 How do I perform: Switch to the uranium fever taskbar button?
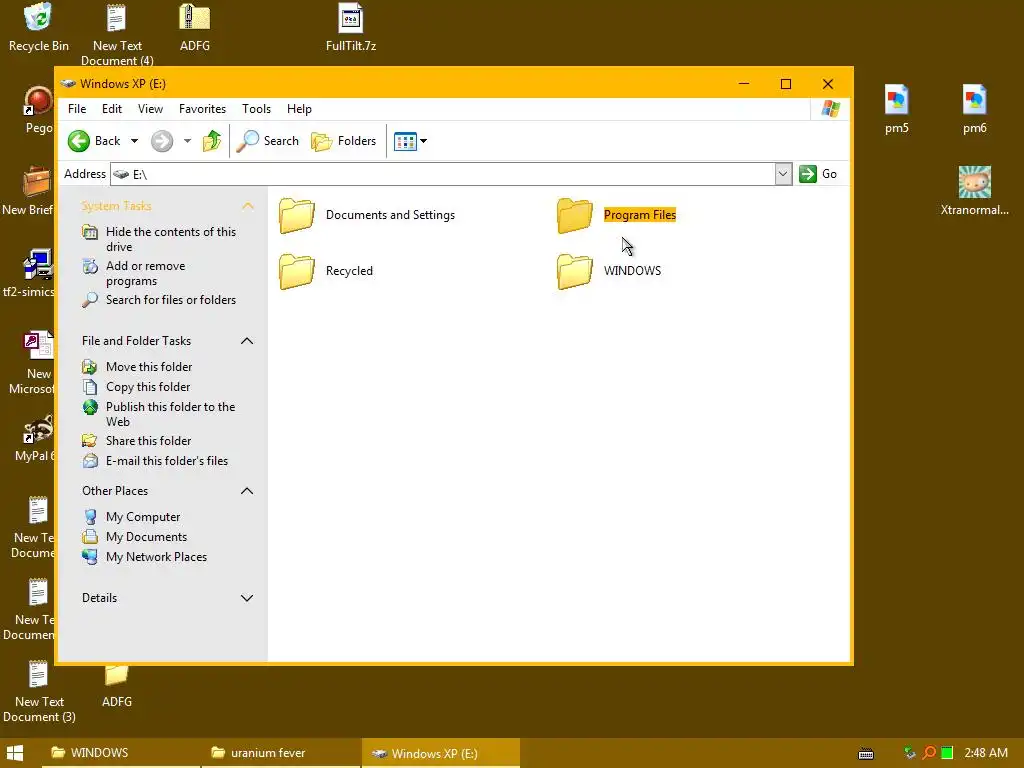click(x=281, y=753)
